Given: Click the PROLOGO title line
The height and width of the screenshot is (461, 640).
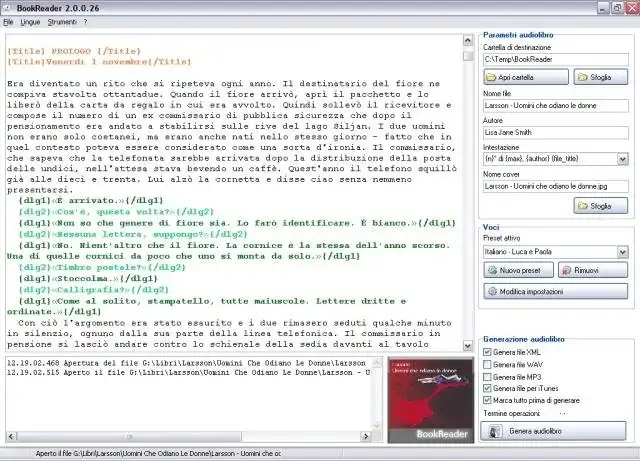Looking at the screenshot, I should (x=74, y=51).
